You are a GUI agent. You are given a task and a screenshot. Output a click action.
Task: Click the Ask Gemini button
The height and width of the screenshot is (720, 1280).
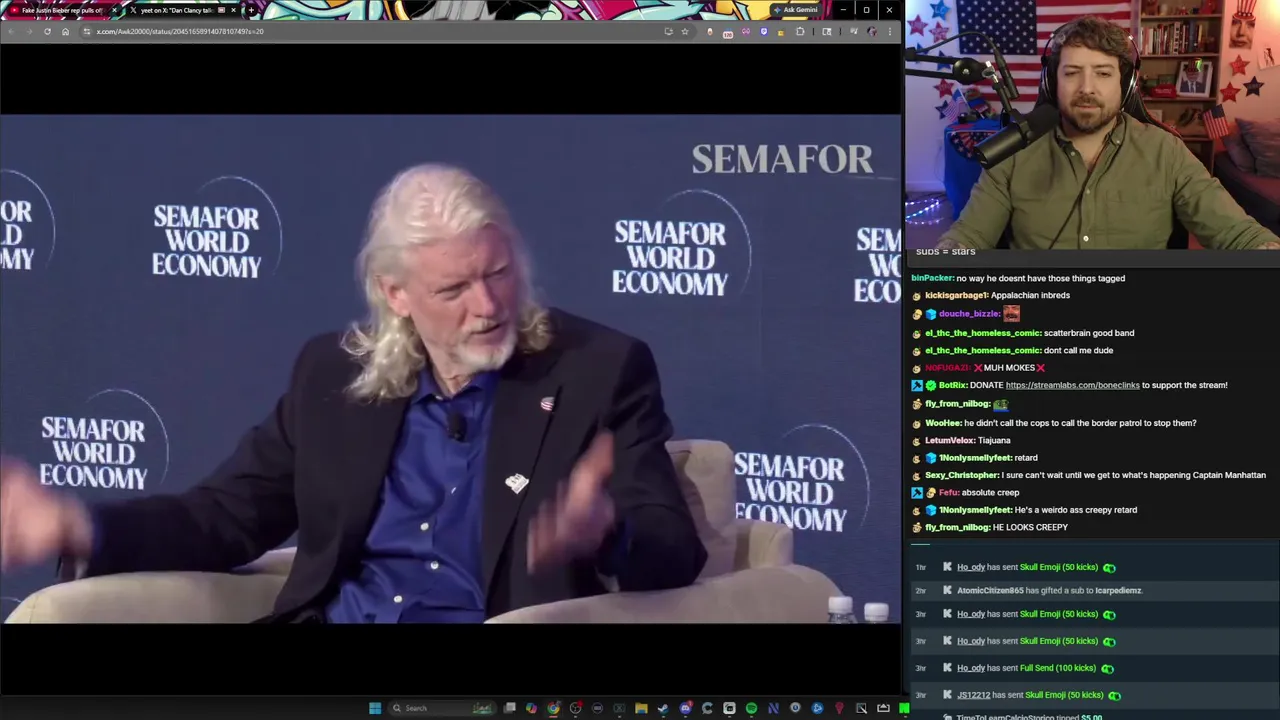(795, 10)
